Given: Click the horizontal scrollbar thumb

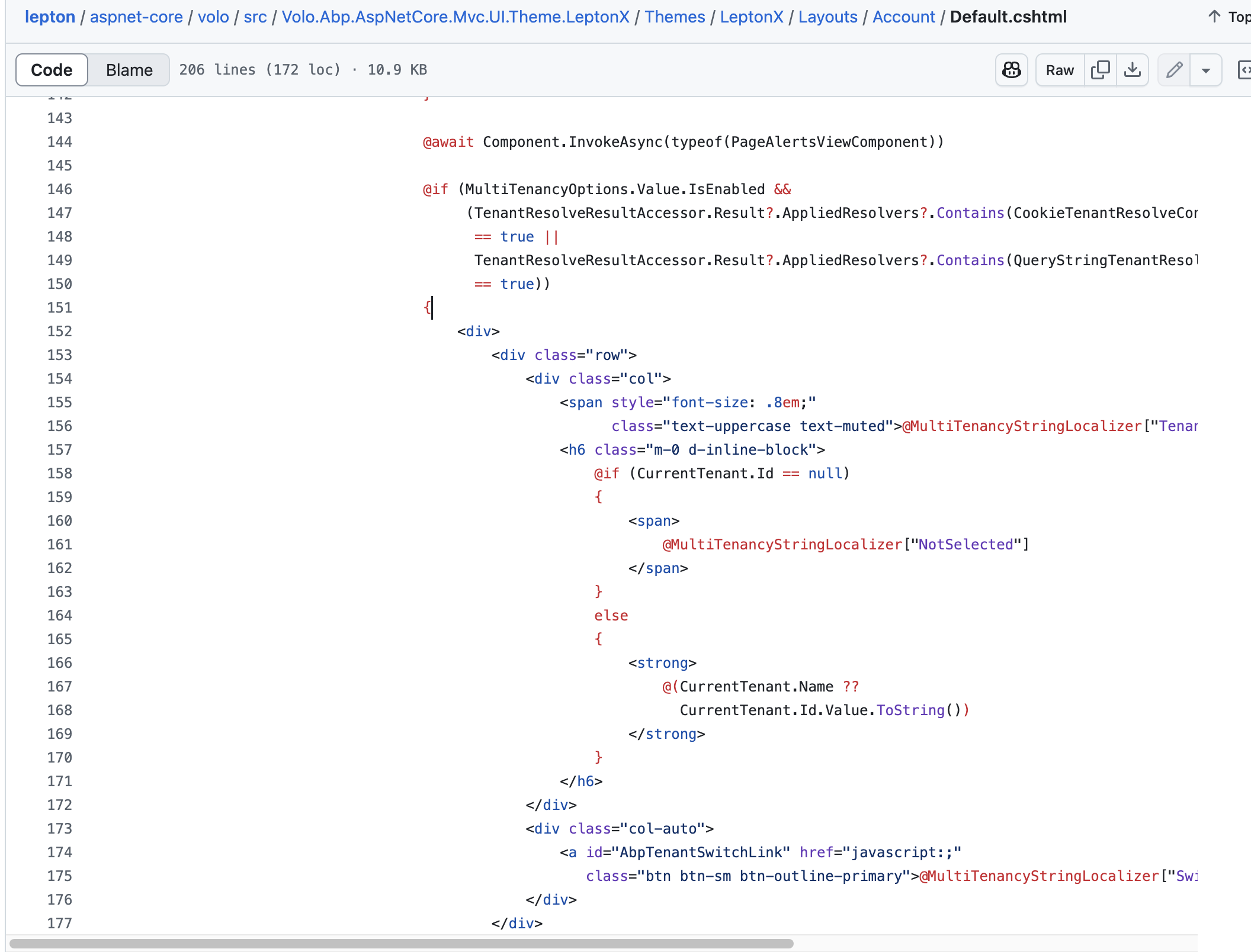Looking at the screenshot, I should 402,944.
